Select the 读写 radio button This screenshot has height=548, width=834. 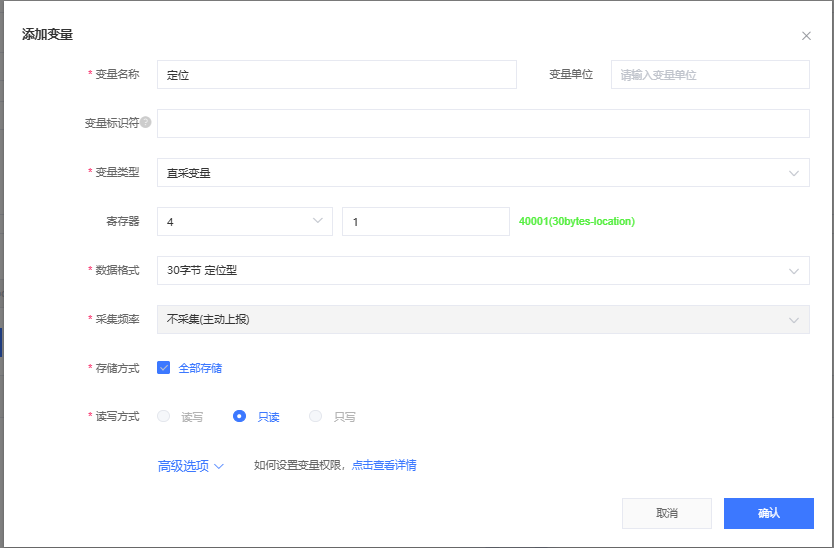click(x=164, y=417)
